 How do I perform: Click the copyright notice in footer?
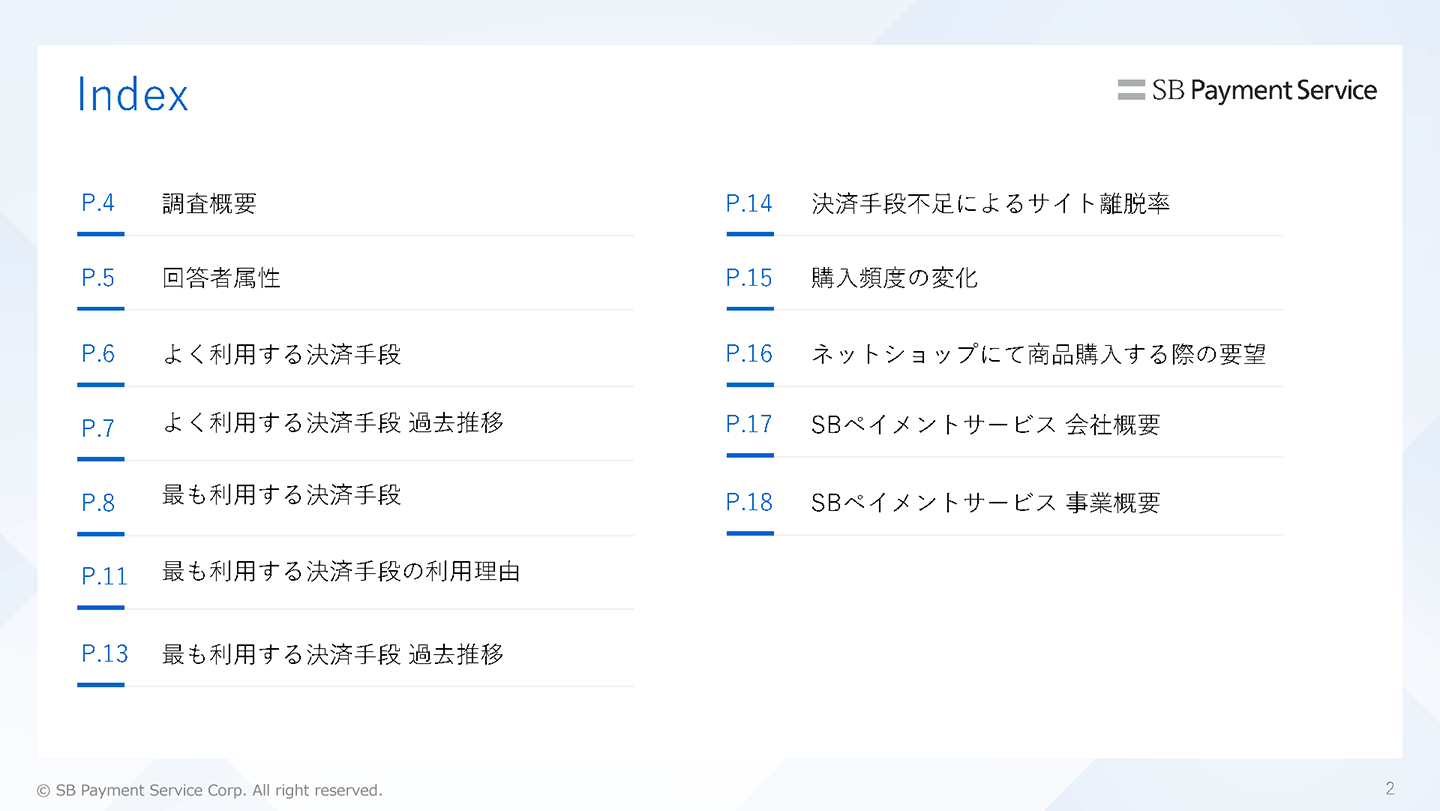(210, 790)
